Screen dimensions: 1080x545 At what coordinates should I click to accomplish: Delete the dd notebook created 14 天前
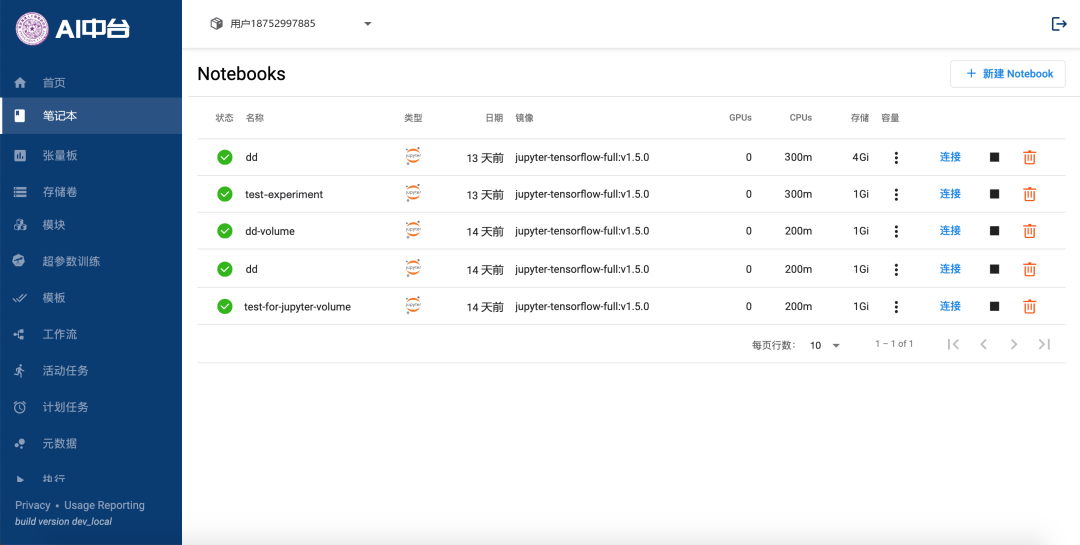[x=1029, y=269]
